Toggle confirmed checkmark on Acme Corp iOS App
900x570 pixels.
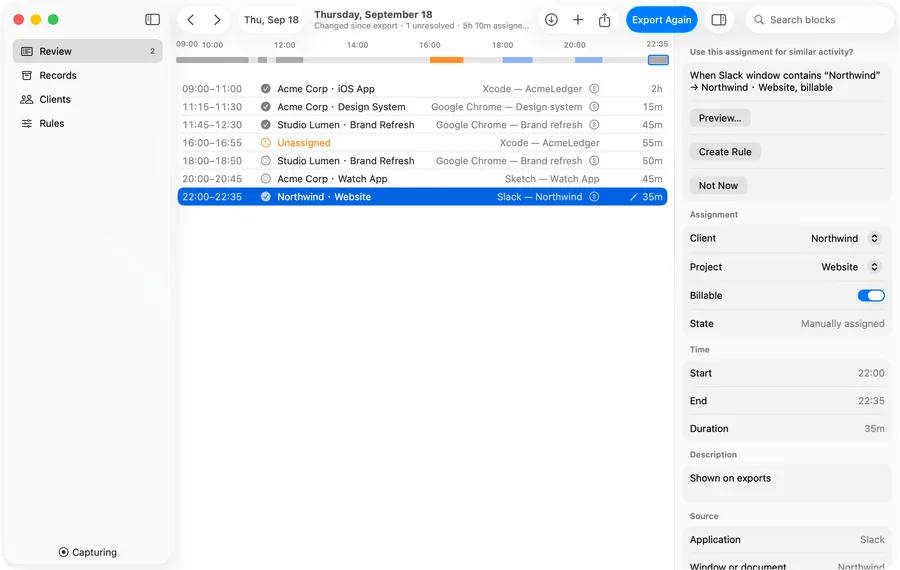pos(265,88)
